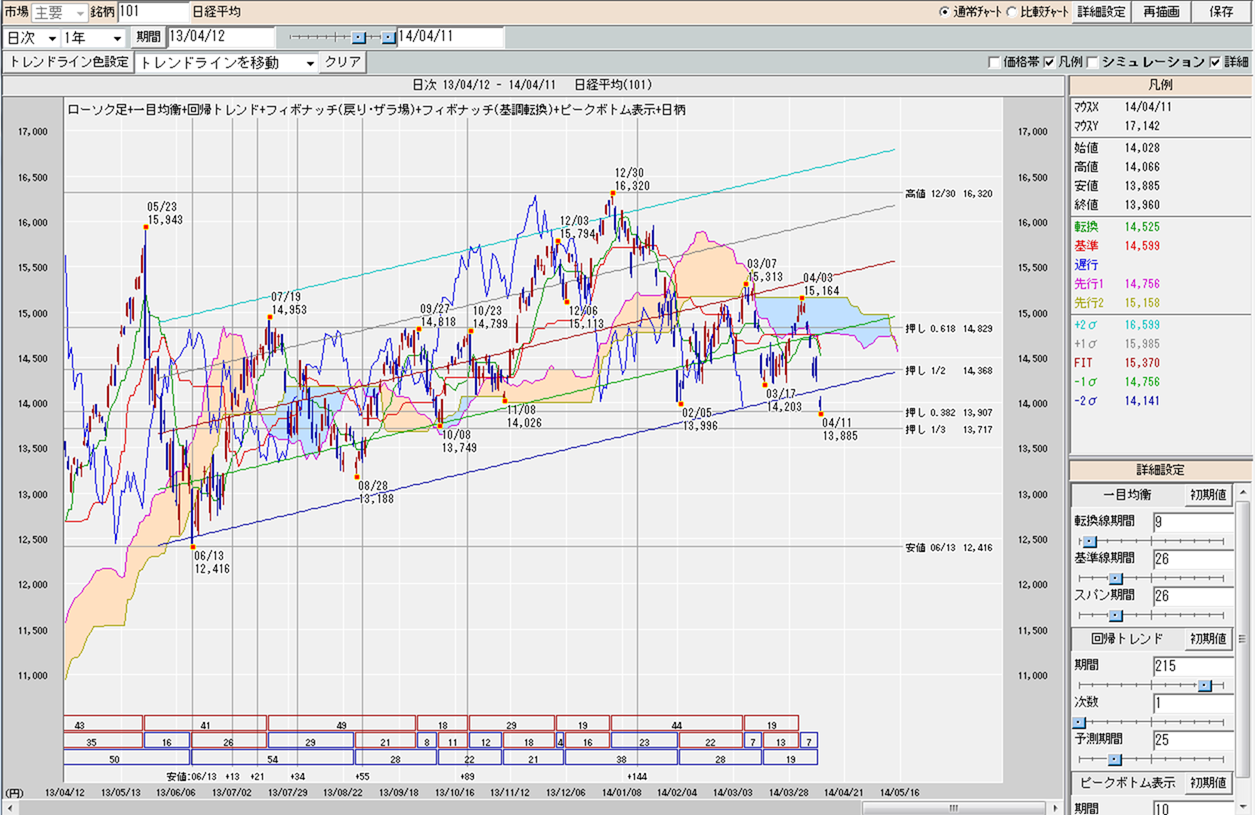The image size is (1255, 815).
Task: Click the 回帰トレンド 期間 slider thumb
Action: (x=1205, y=685)
